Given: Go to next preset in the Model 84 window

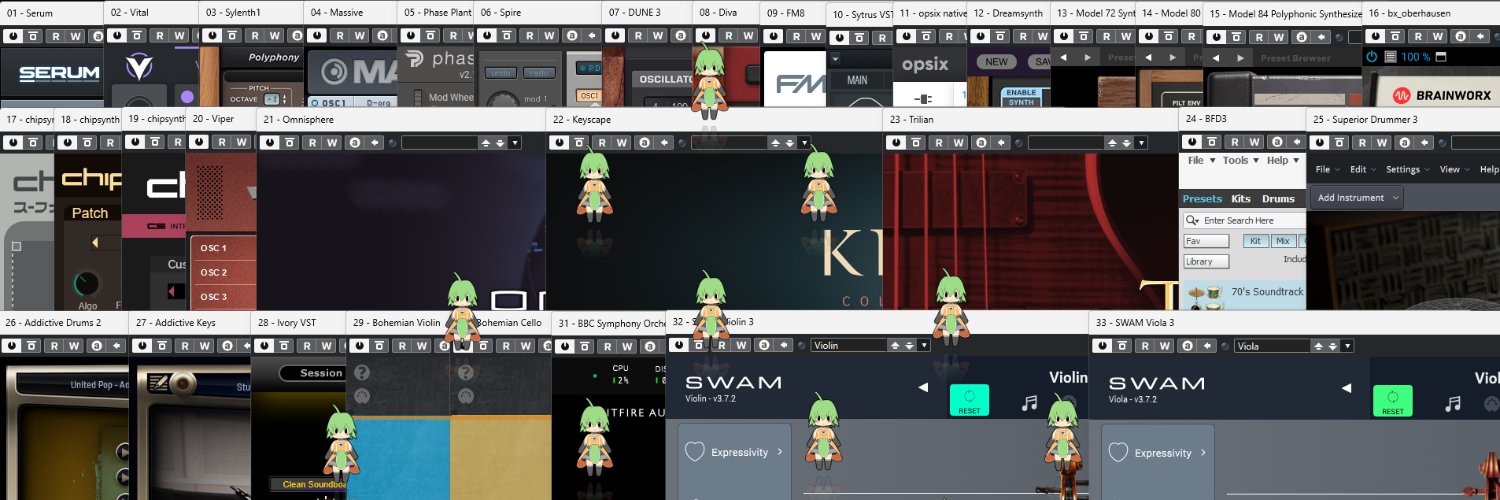Looking at the screenshot, I should pyautogui.click(x=1240, y=57).
